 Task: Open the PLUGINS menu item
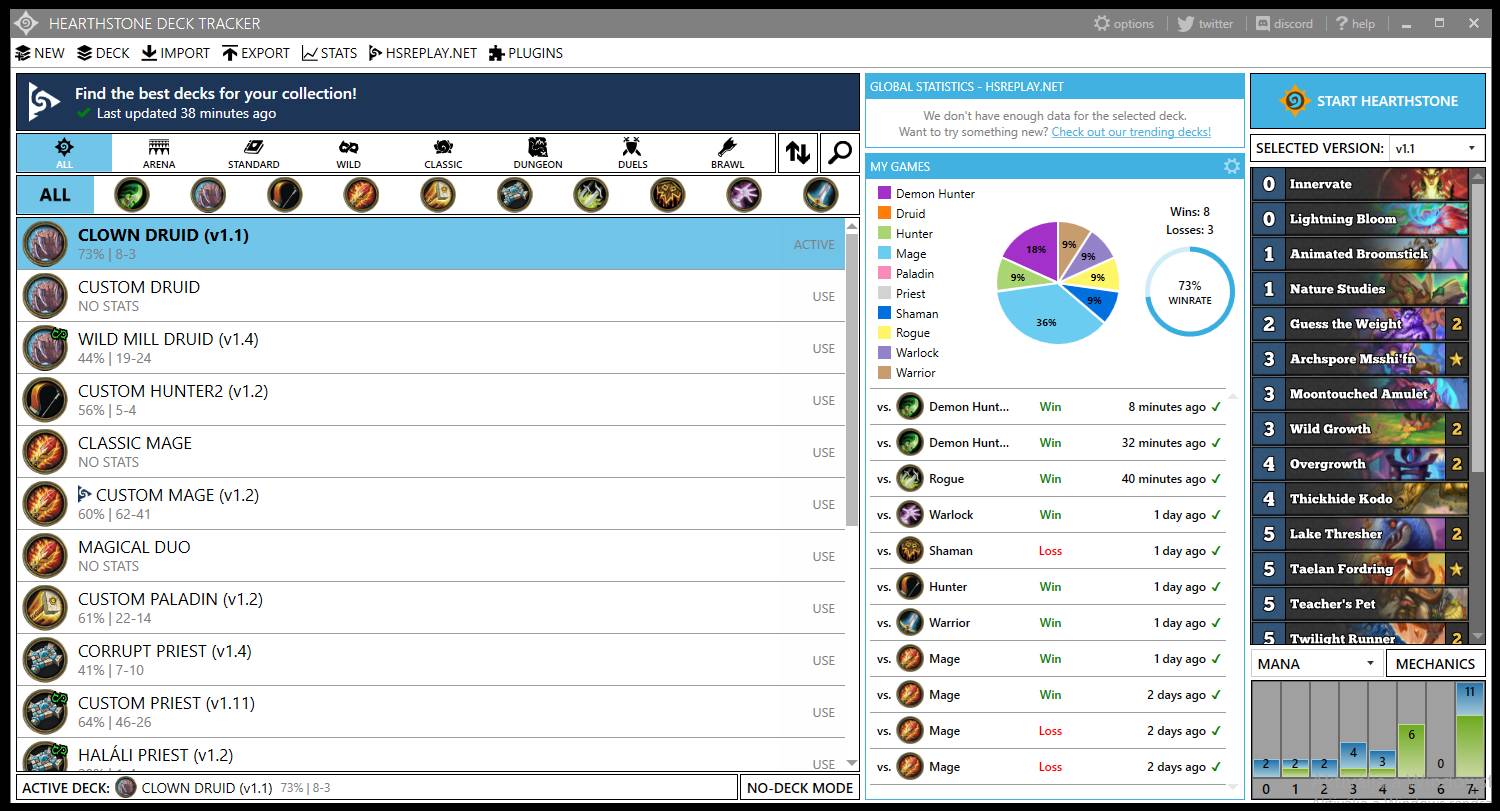(525, 53)
